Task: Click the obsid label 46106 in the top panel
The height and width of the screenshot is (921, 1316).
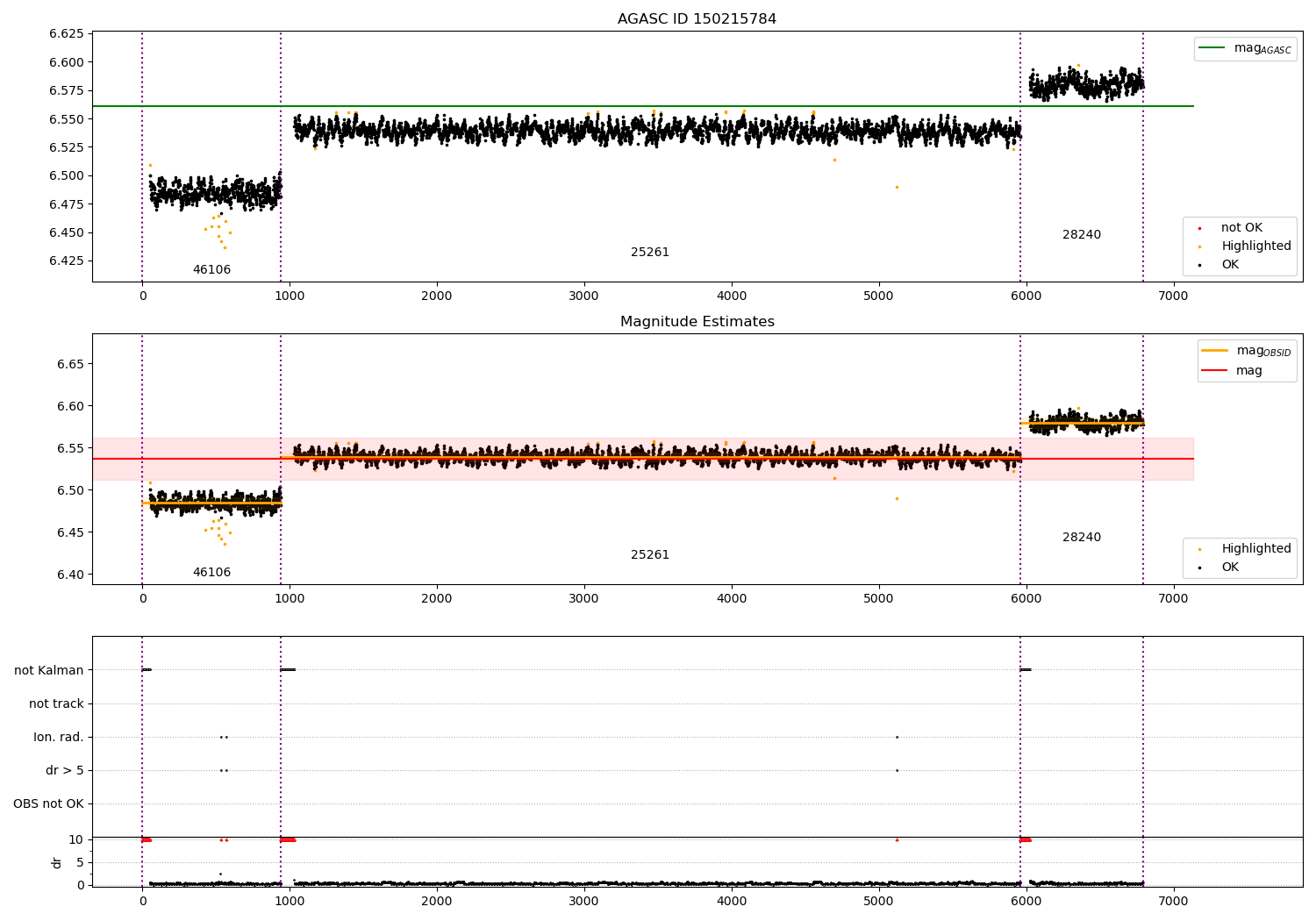Action: point(211,270)
